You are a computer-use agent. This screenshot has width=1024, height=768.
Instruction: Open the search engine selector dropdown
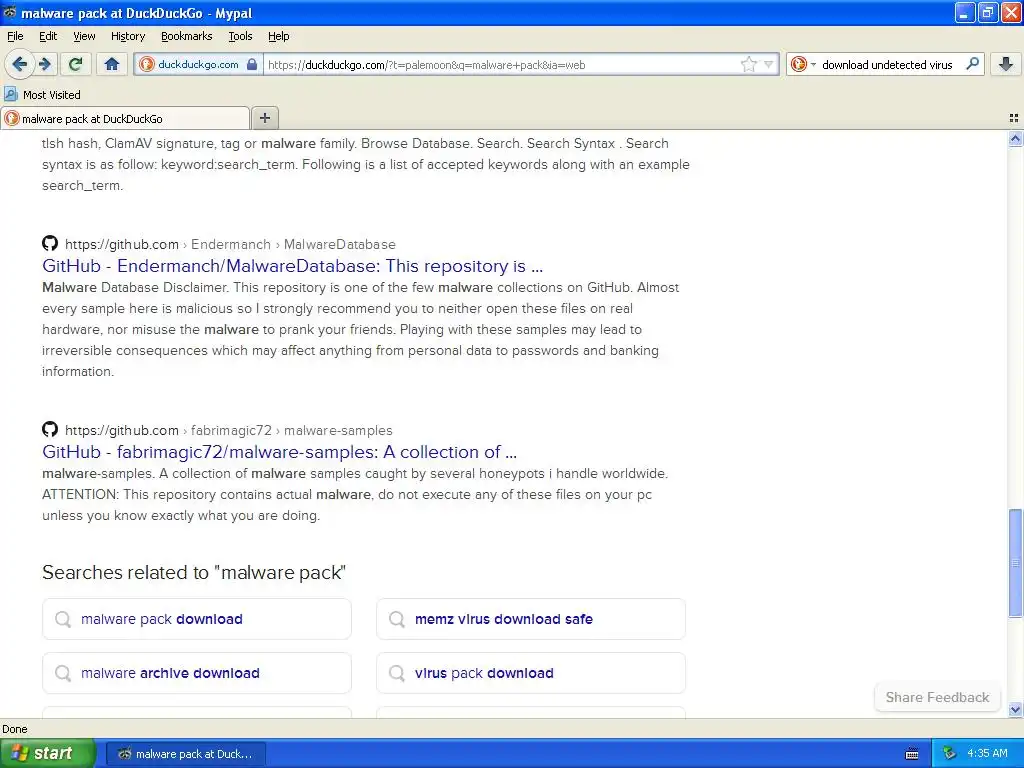pyautogui.click(x=803, y=65)
